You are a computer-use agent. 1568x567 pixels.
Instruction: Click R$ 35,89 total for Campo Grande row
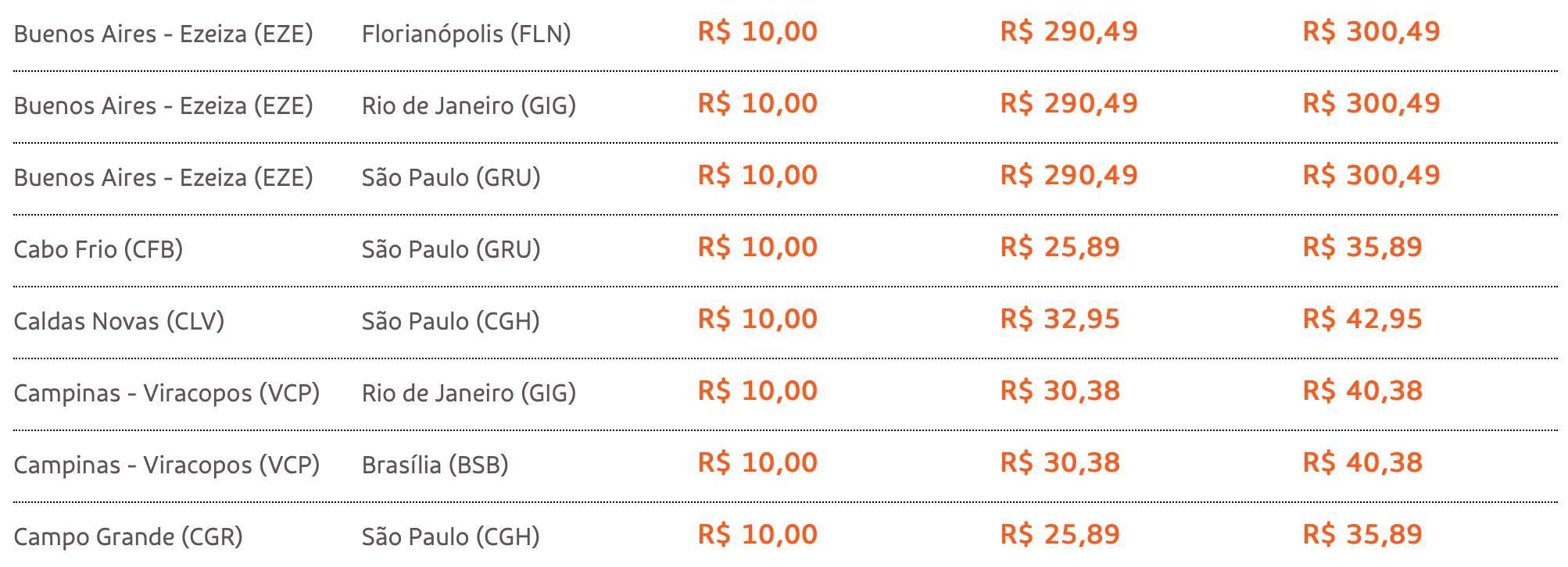[x=1362, y=535]
